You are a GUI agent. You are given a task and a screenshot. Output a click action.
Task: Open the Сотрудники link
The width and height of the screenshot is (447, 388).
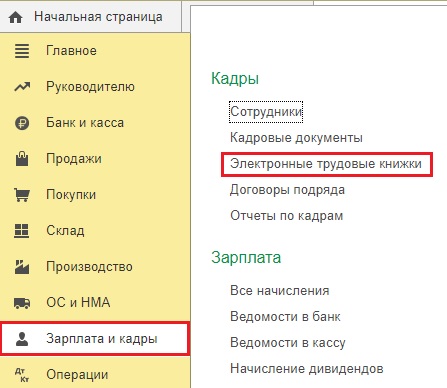point(266,112)
